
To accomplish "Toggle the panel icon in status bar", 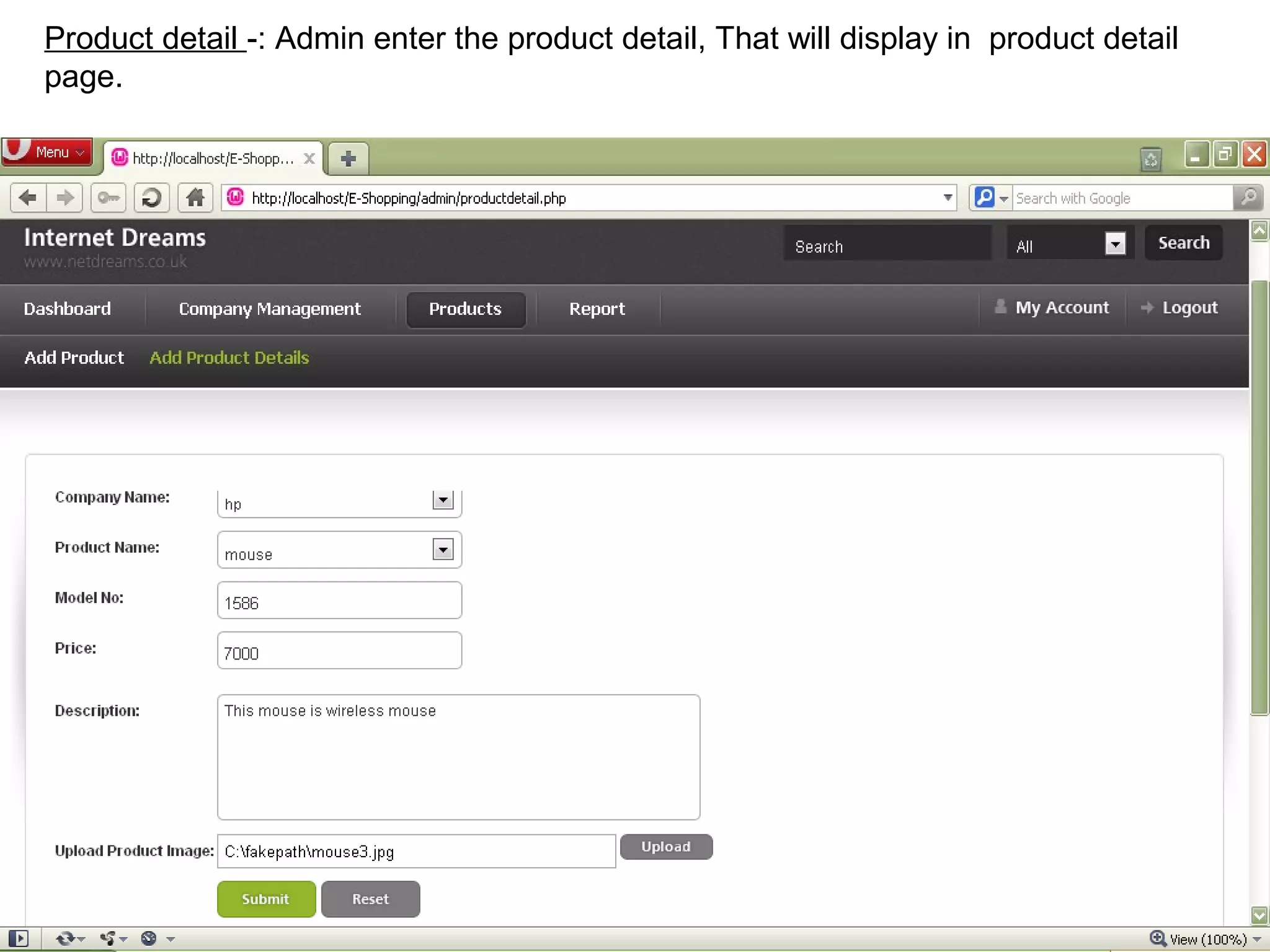I will (19, 939).
